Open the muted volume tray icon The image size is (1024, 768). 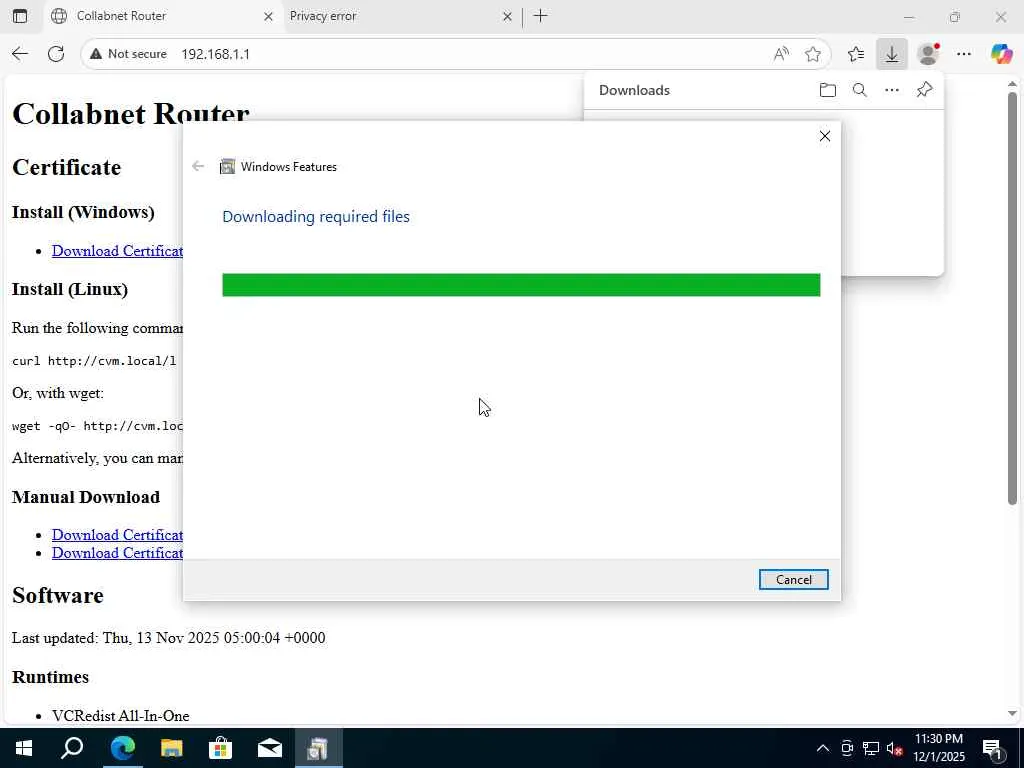(895, 748)
